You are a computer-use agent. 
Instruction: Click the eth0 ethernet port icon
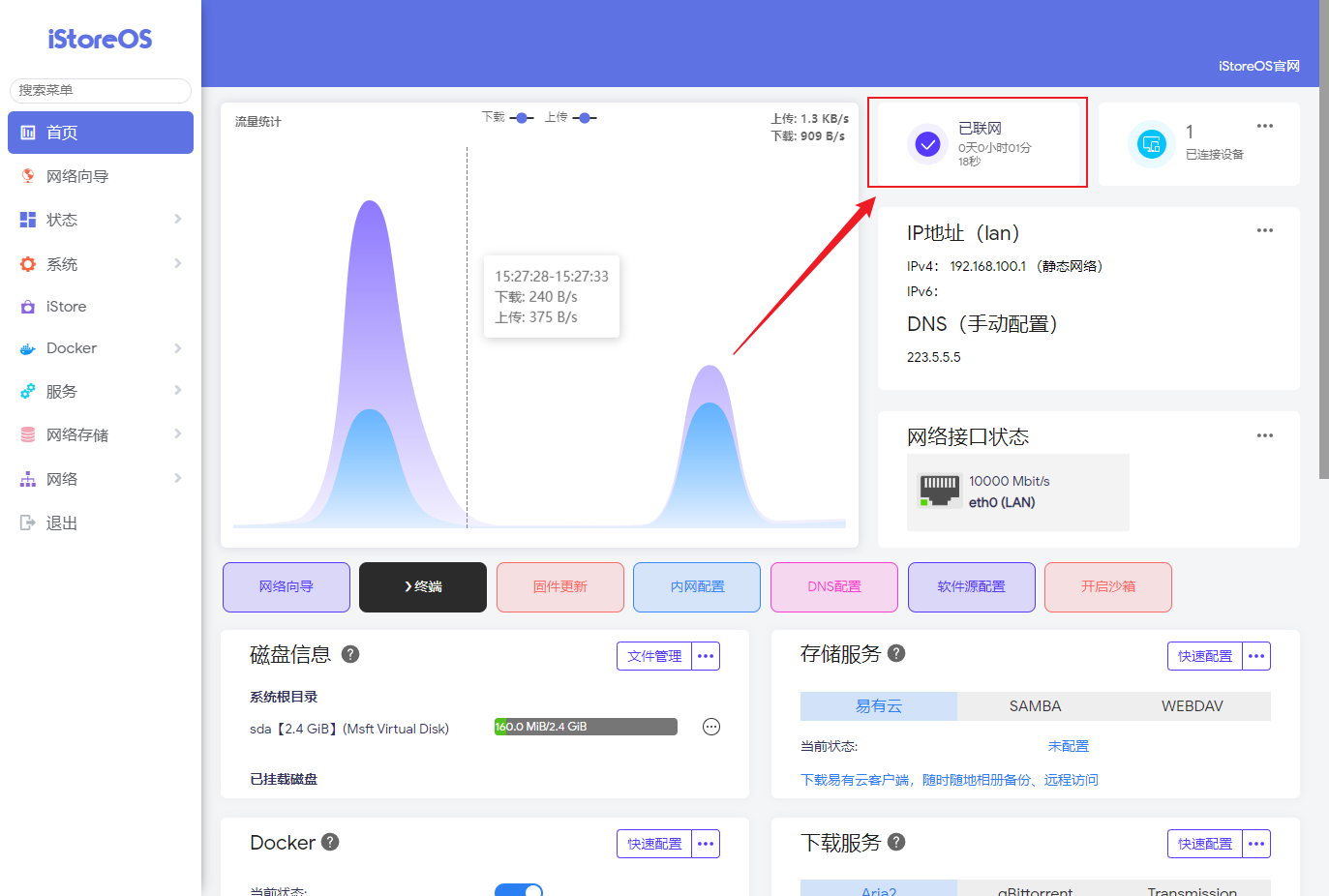coord(939,491)
